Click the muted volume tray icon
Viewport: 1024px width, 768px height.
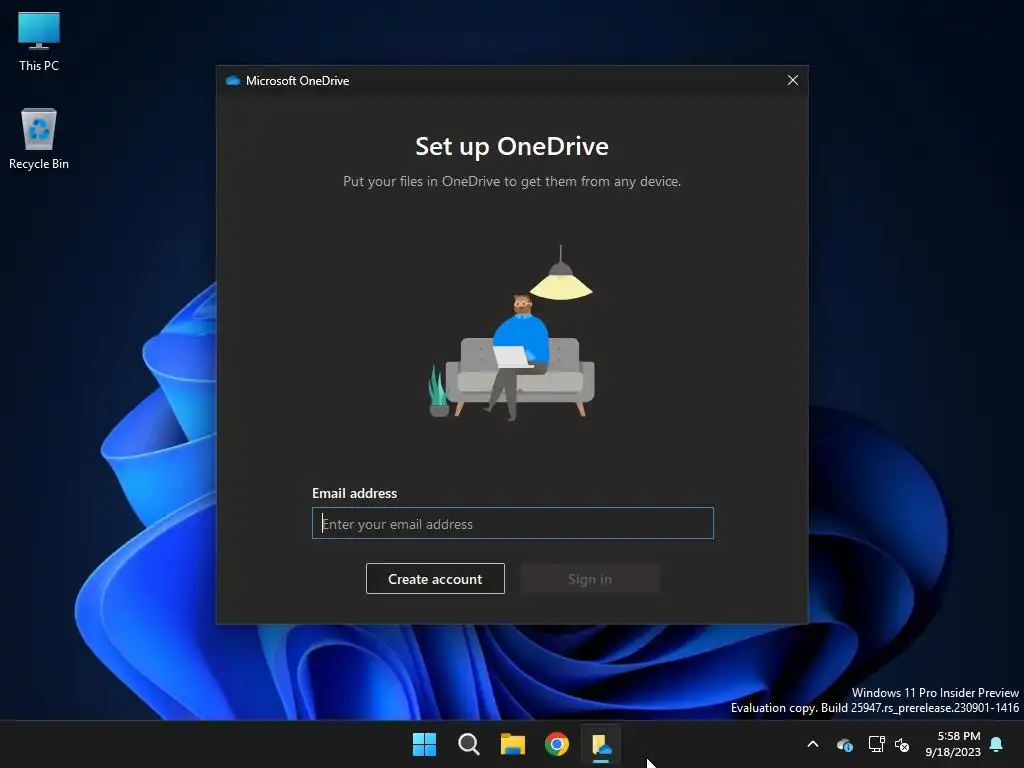[x=902, y=744]
